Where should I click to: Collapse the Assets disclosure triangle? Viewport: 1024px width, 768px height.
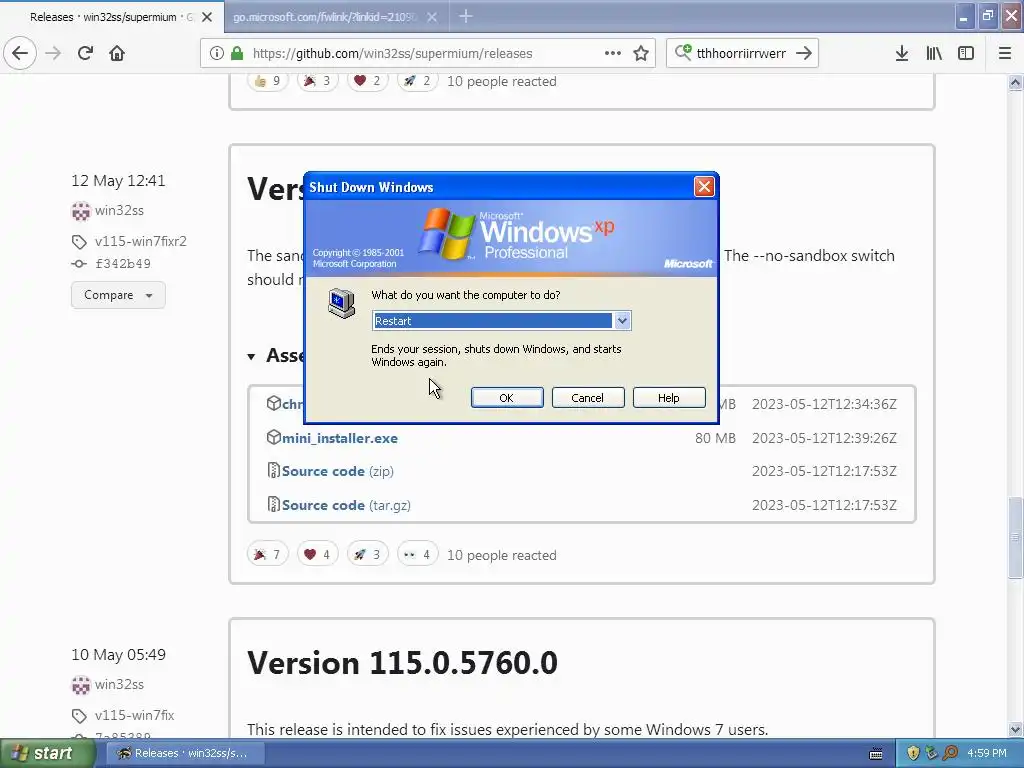click(x=251, y=357)
